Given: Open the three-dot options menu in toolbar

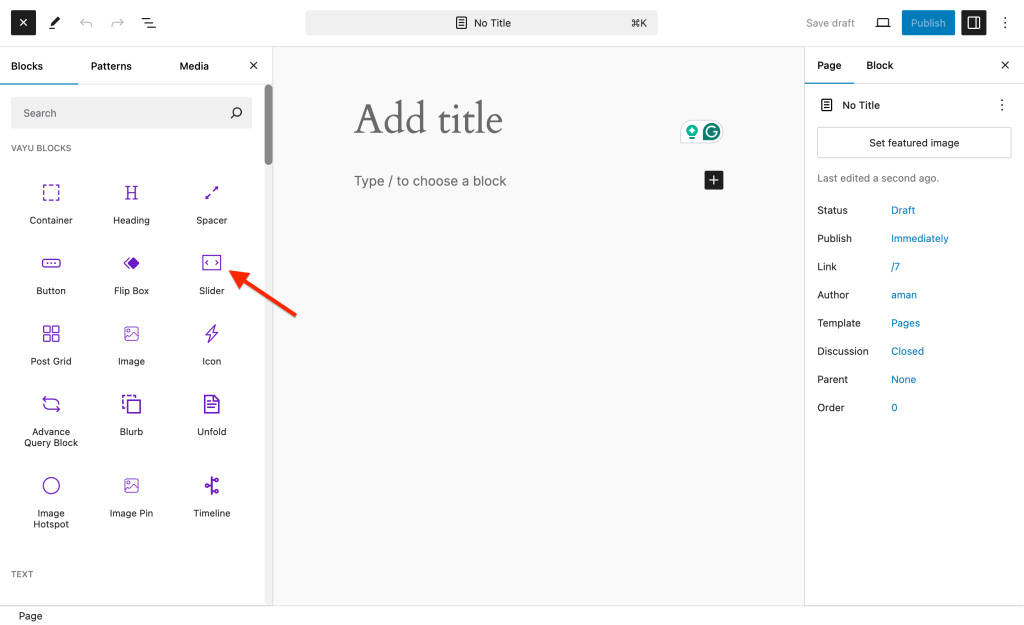Looking at the screenshot, I should click(x=1005, y=23).
